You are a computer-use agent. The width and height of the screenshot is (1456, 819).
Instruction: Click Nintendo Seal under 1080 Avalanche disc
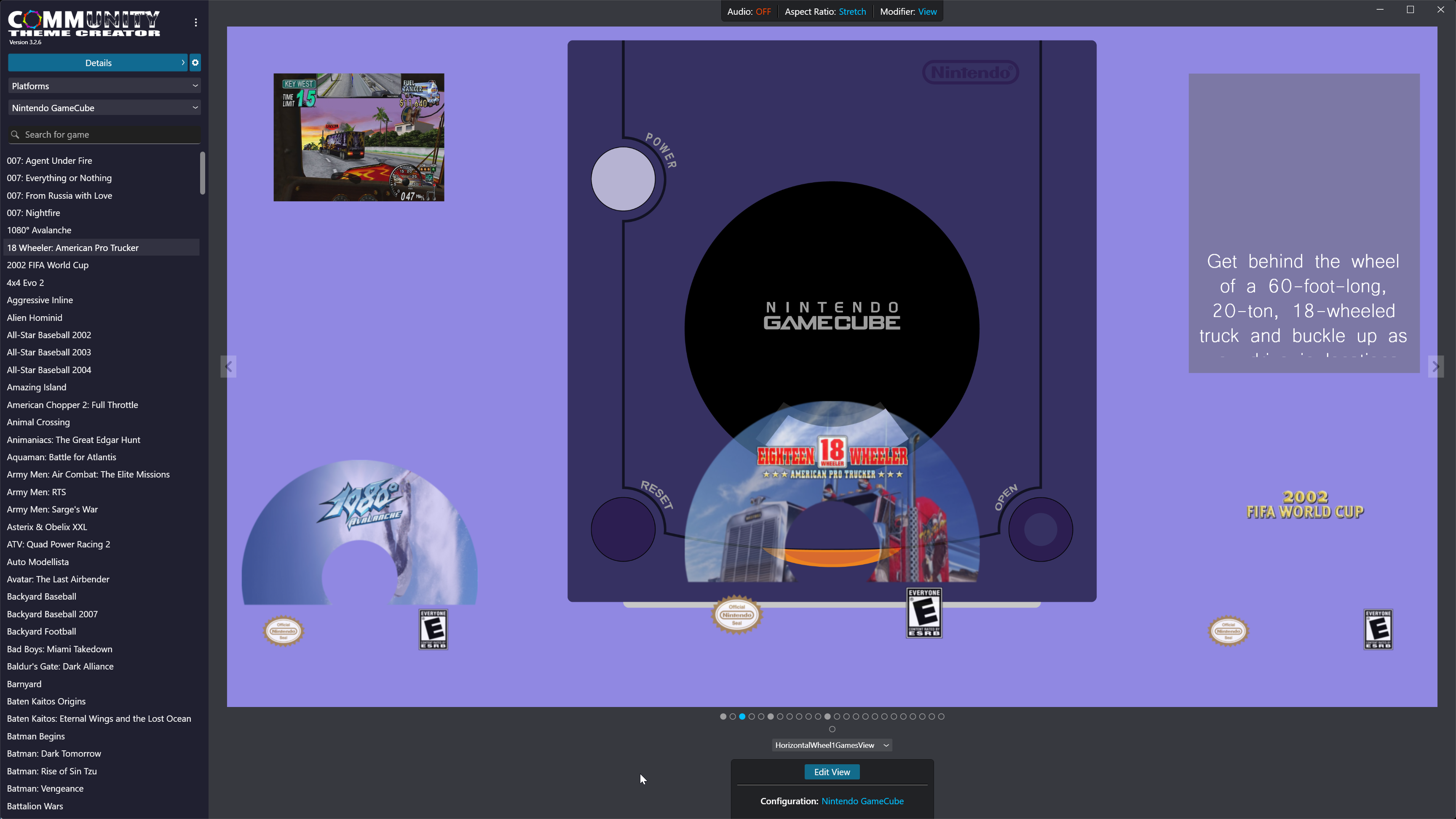pyautogui.click(x=283, y=631)
